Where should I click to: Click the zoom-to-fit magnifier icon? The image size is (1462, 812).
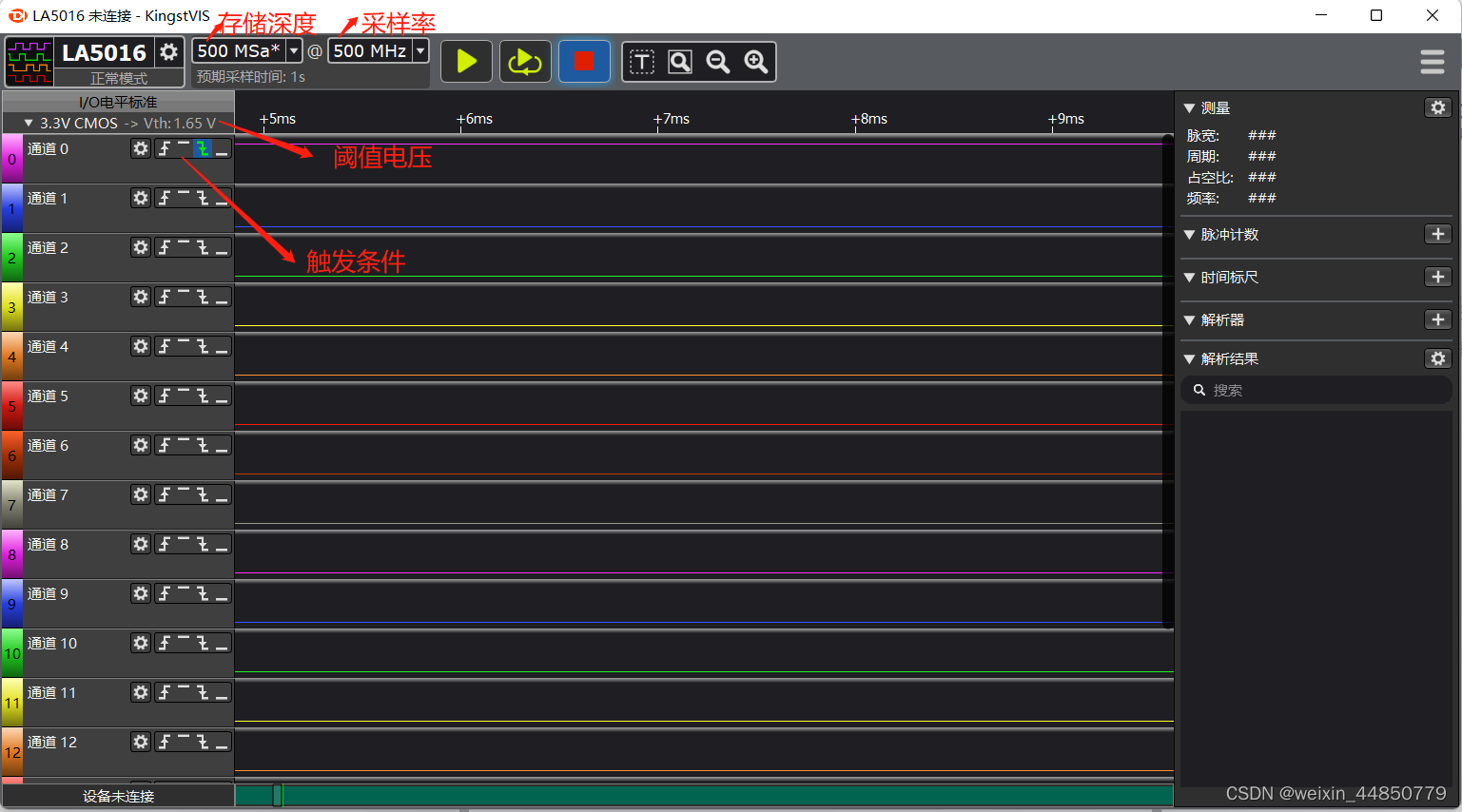tap(680, 62)
